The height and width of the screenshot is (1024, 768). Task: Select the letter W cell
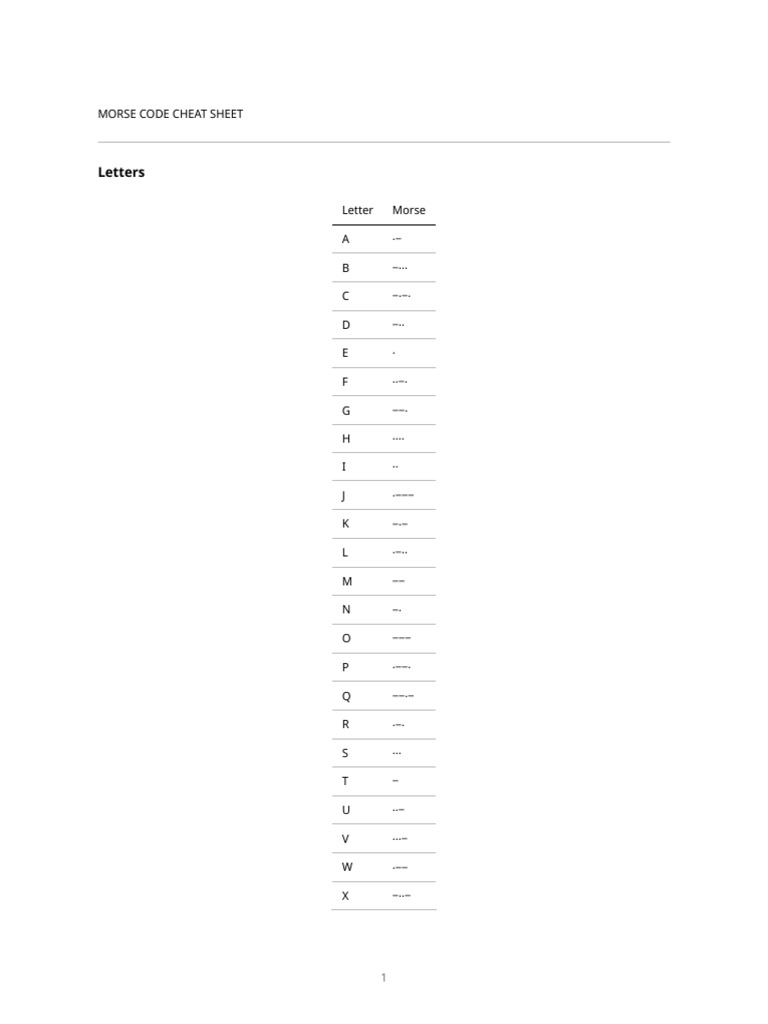tap(348, 867)
